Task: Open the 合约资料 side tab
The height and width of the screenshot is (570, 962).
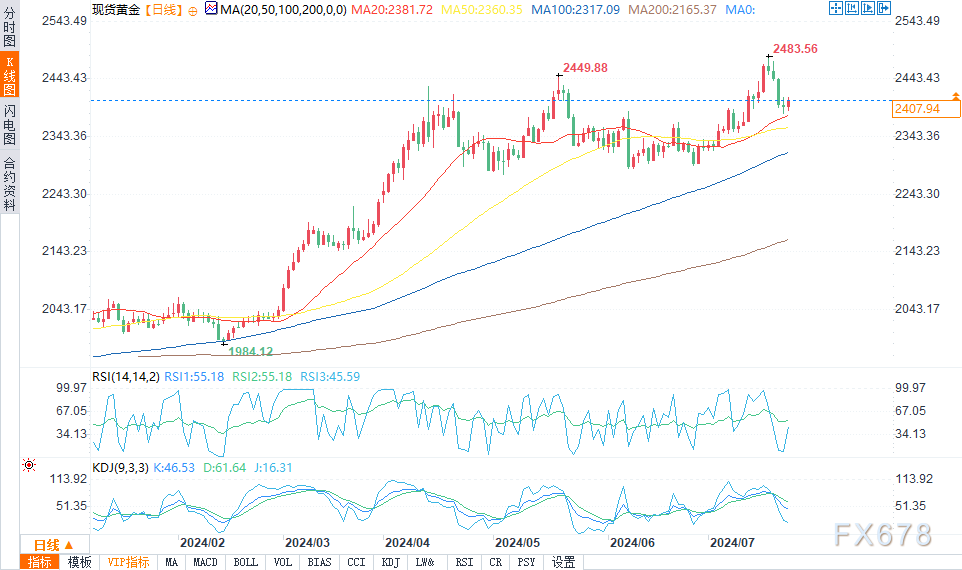Action: [9, 183]
